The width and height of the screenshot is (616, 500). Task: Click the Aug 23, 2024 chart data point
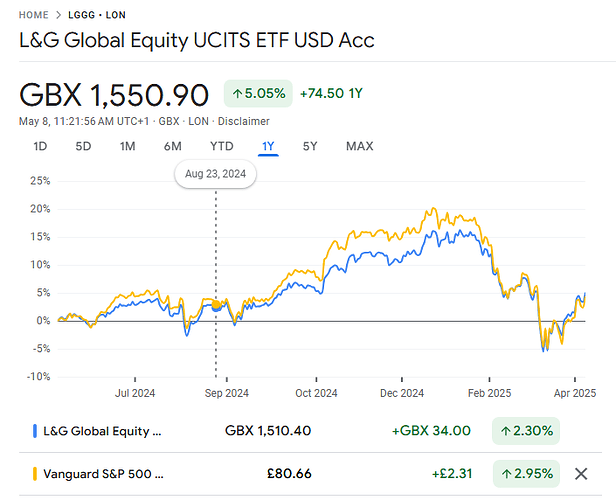pyautogui.click(x=216, y=305)
